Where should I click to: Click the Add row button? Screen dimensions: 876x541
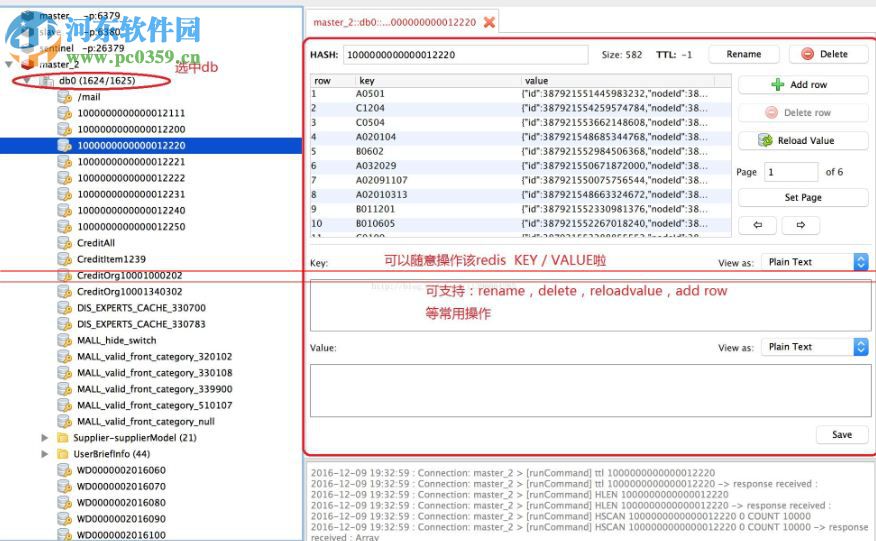coord(803,85)
